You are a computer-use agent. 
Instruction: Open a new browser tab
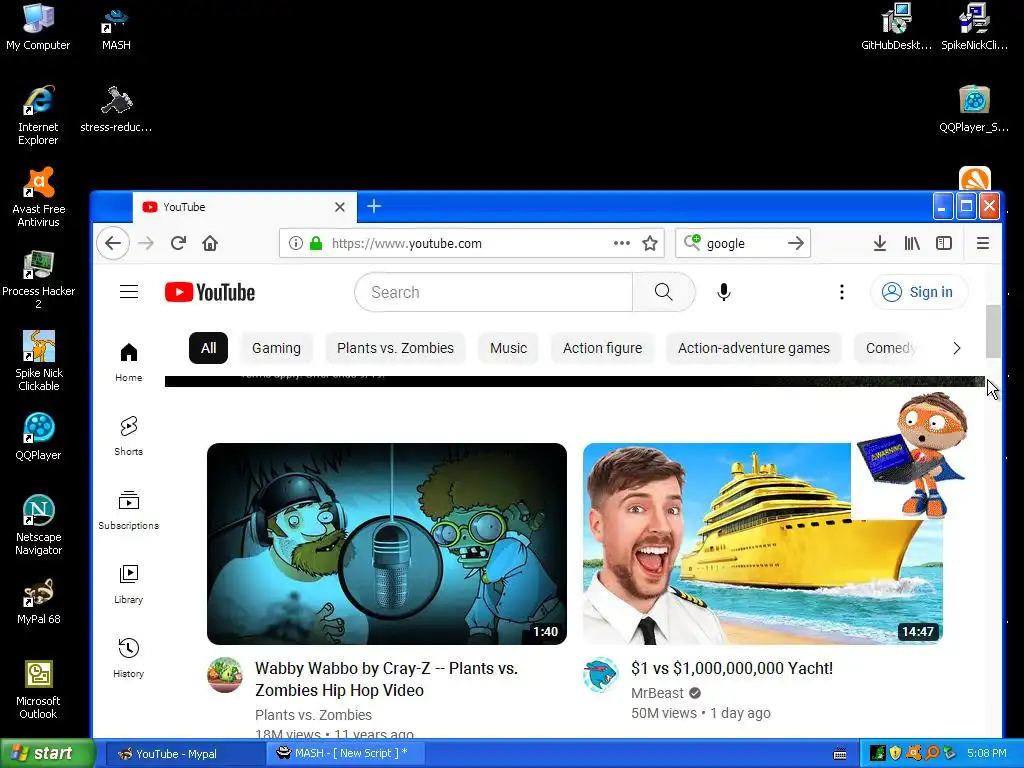coord(374,206)
